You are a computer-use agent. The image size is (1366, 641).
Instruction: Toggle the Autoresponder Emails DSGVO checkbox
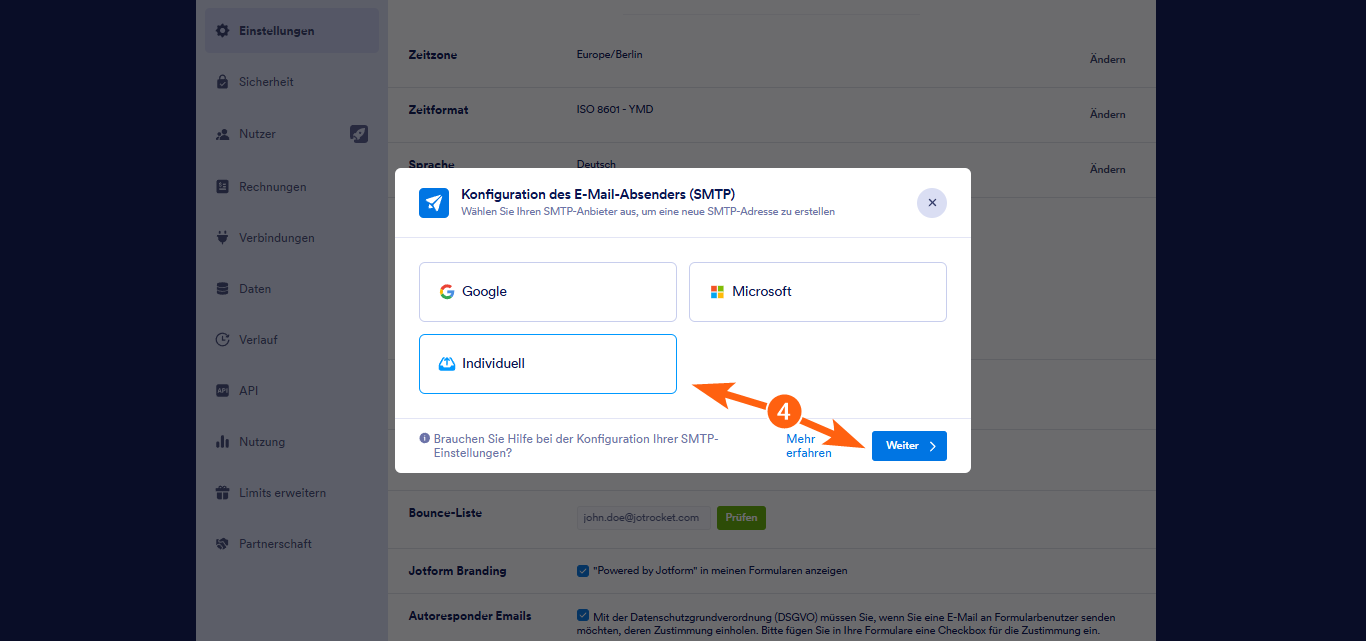[x=583, y=616]
